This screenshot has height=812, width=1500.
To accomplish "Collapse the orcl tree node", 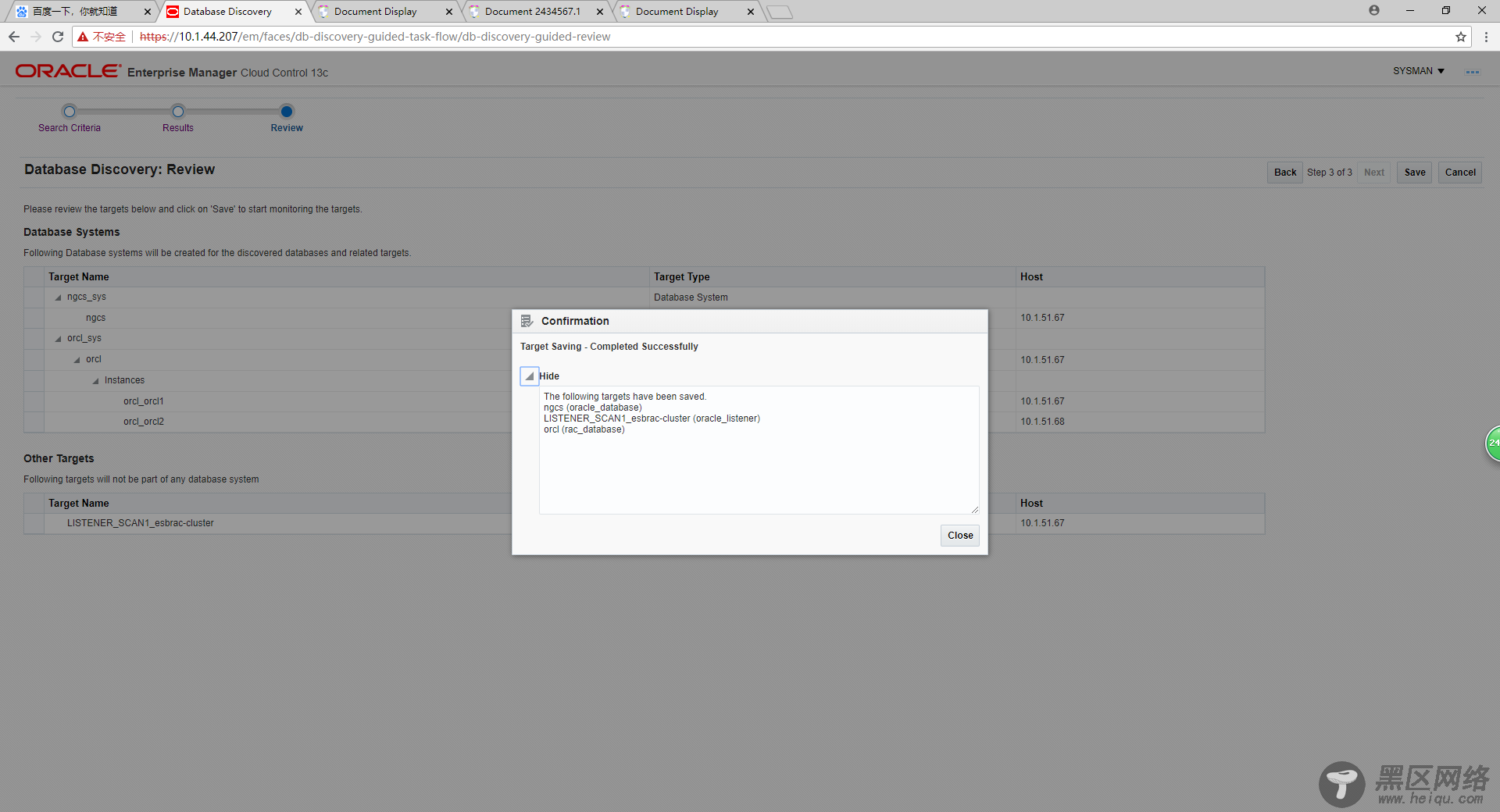I will pos(77,360).
